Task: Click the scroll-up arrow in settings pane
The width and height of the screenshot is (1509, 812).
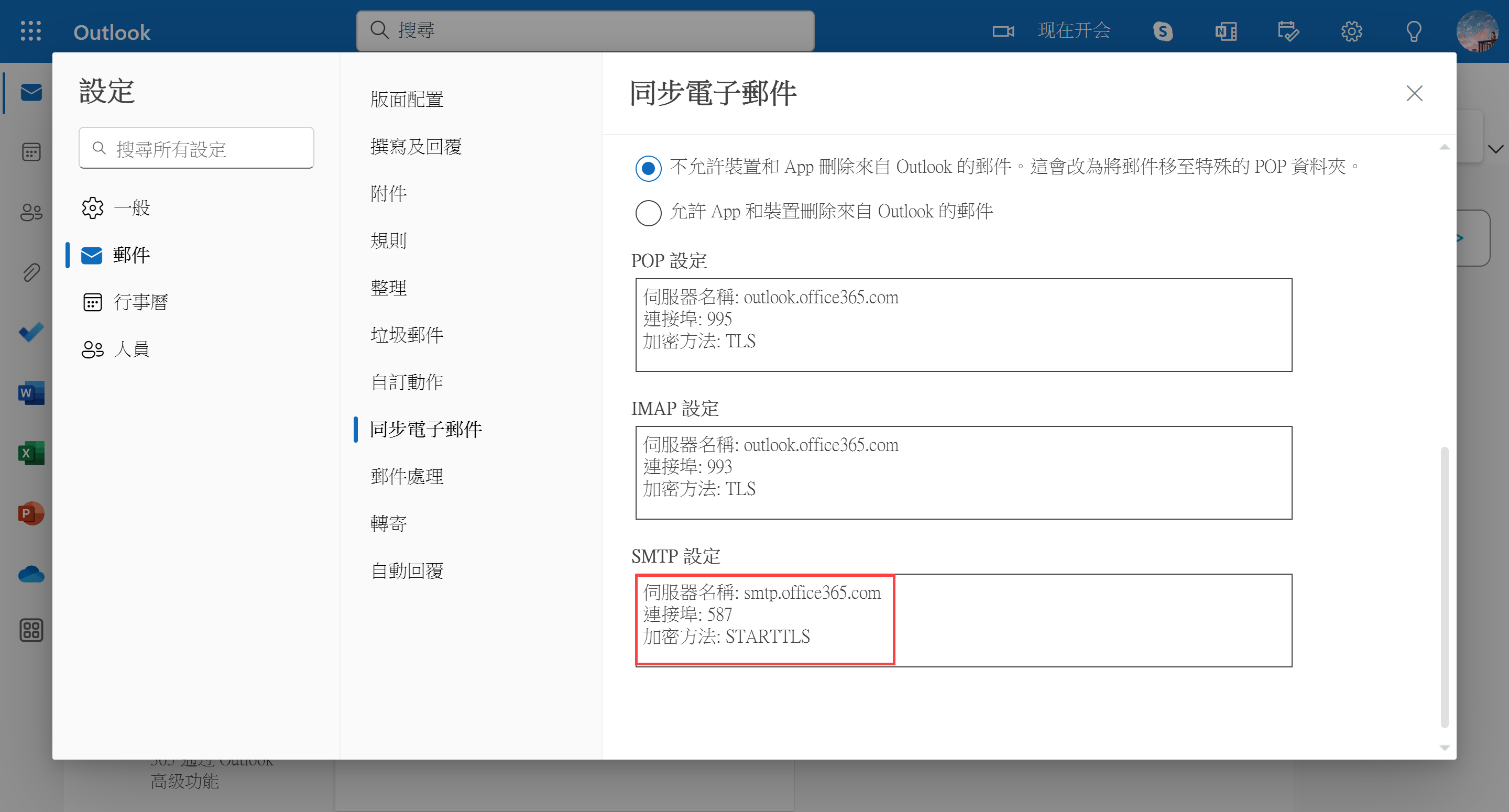Action: [1444, 147]
